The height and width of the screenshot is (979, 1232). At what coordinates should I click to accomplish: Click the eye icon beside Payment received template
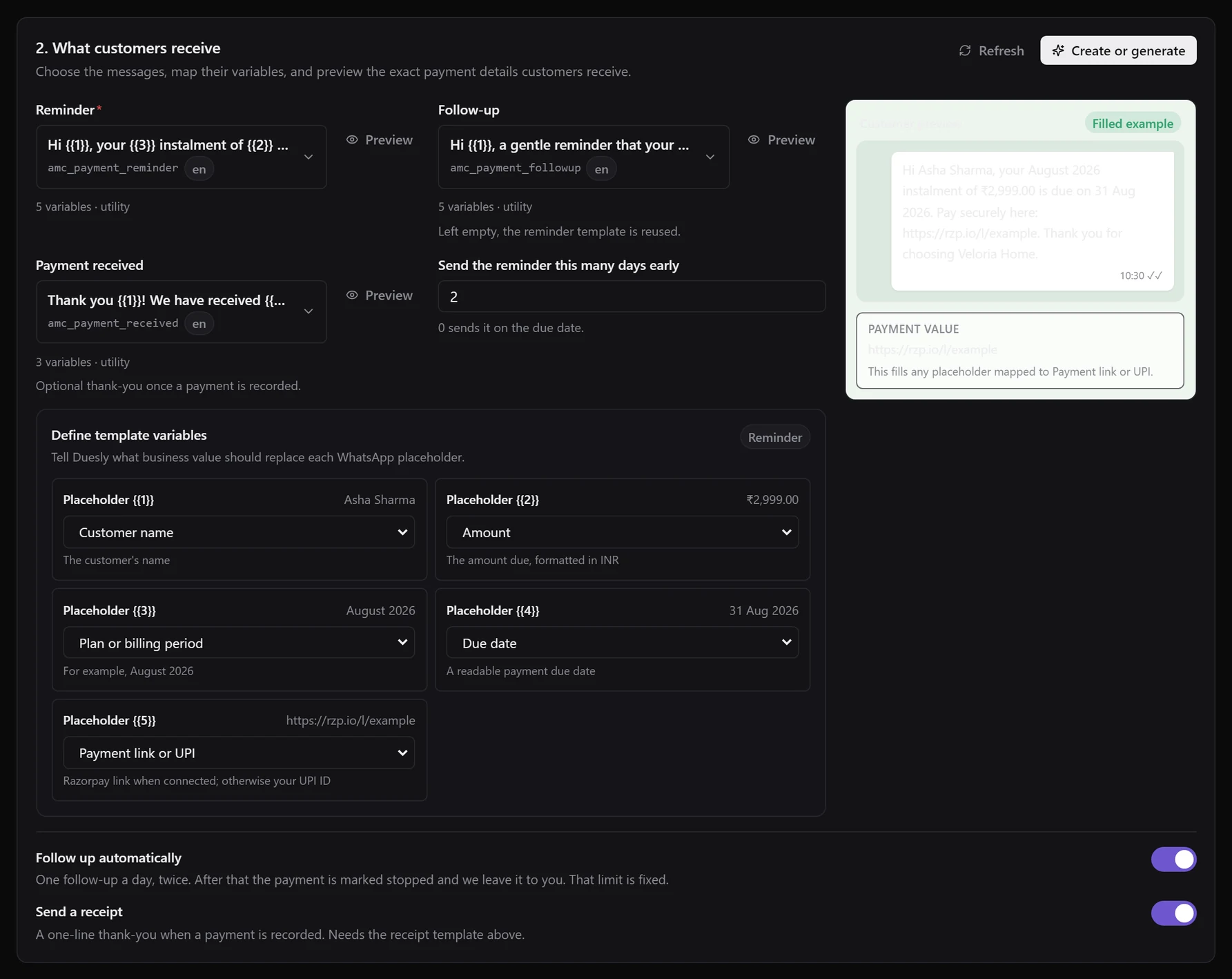coord(352,295)
